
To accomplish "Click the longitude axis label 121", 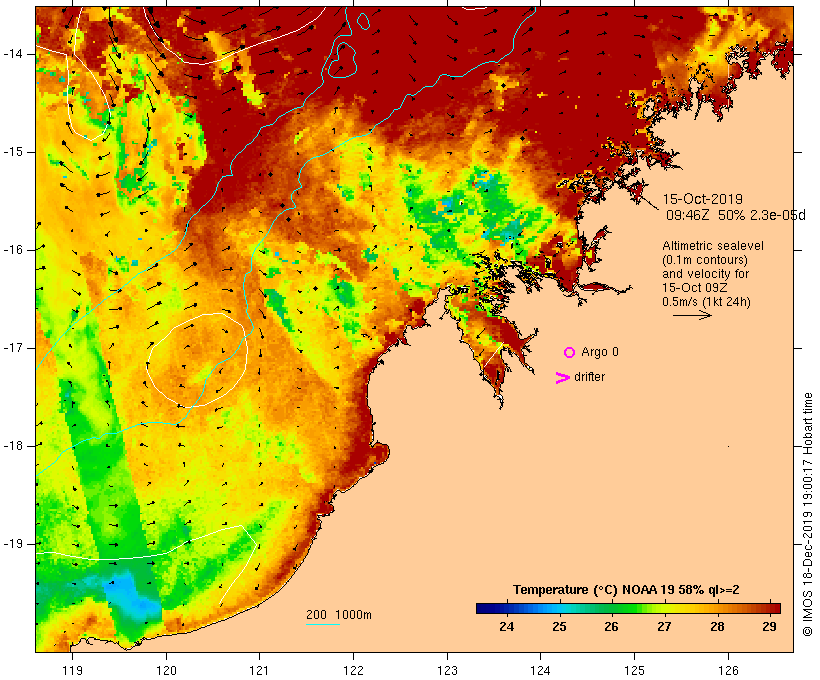I will click(259, 670).
